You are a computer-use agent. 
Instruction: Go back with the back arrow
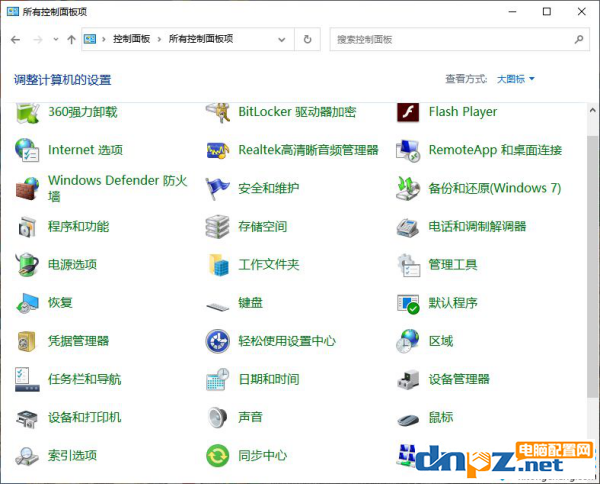16,39
